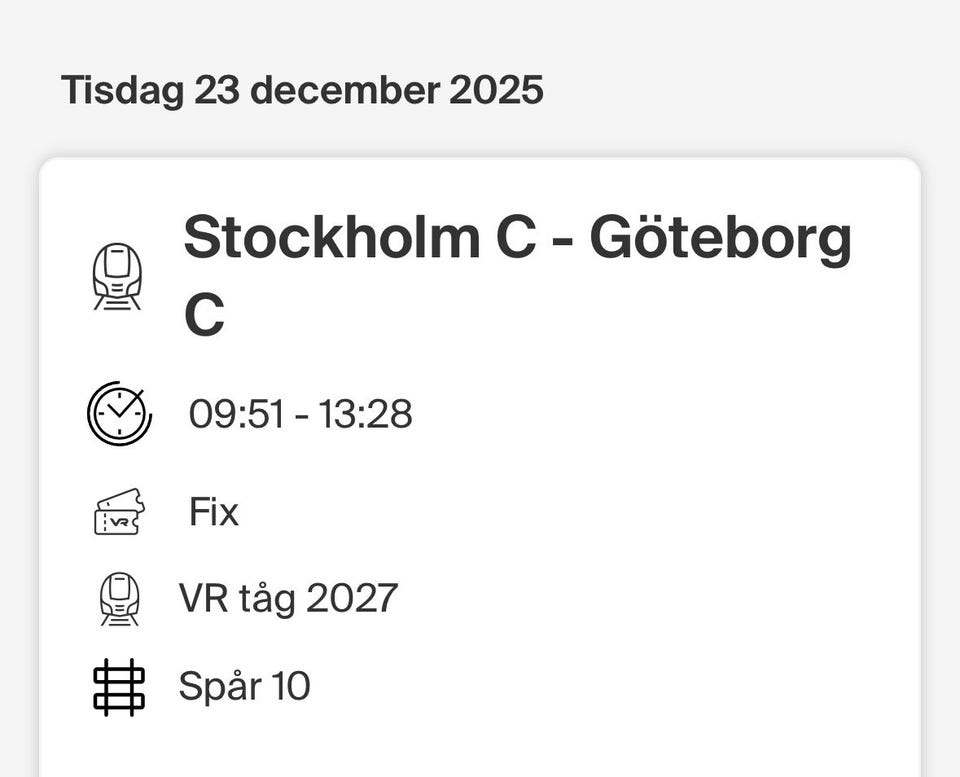This screenshot has width=960, height=777.
Task: Click the large train icon beside the route title
Action: (x=117, y=276)
